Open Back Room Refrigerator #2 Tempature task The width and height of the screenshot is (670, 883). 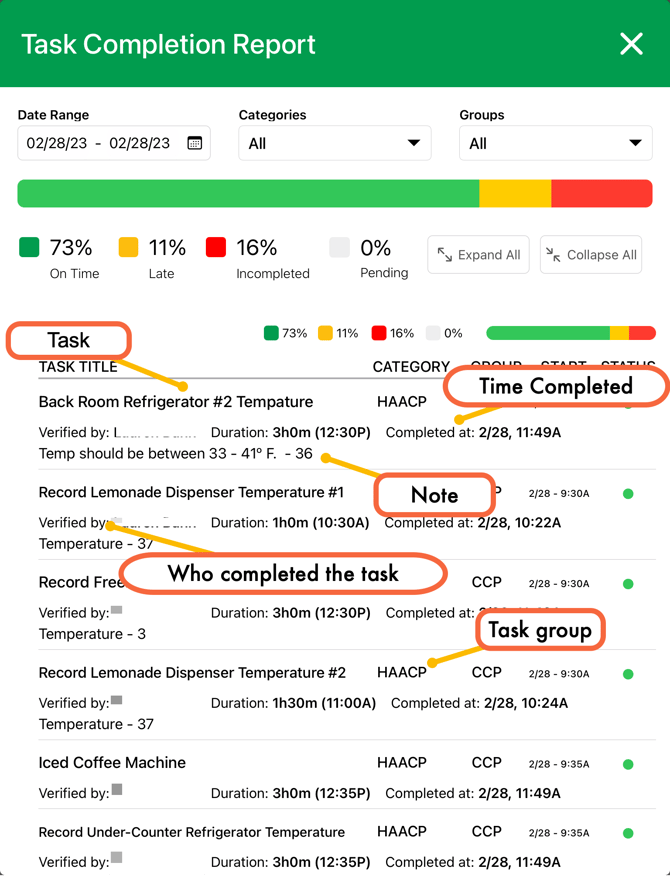pyautogui.click(x=176, y=402)
